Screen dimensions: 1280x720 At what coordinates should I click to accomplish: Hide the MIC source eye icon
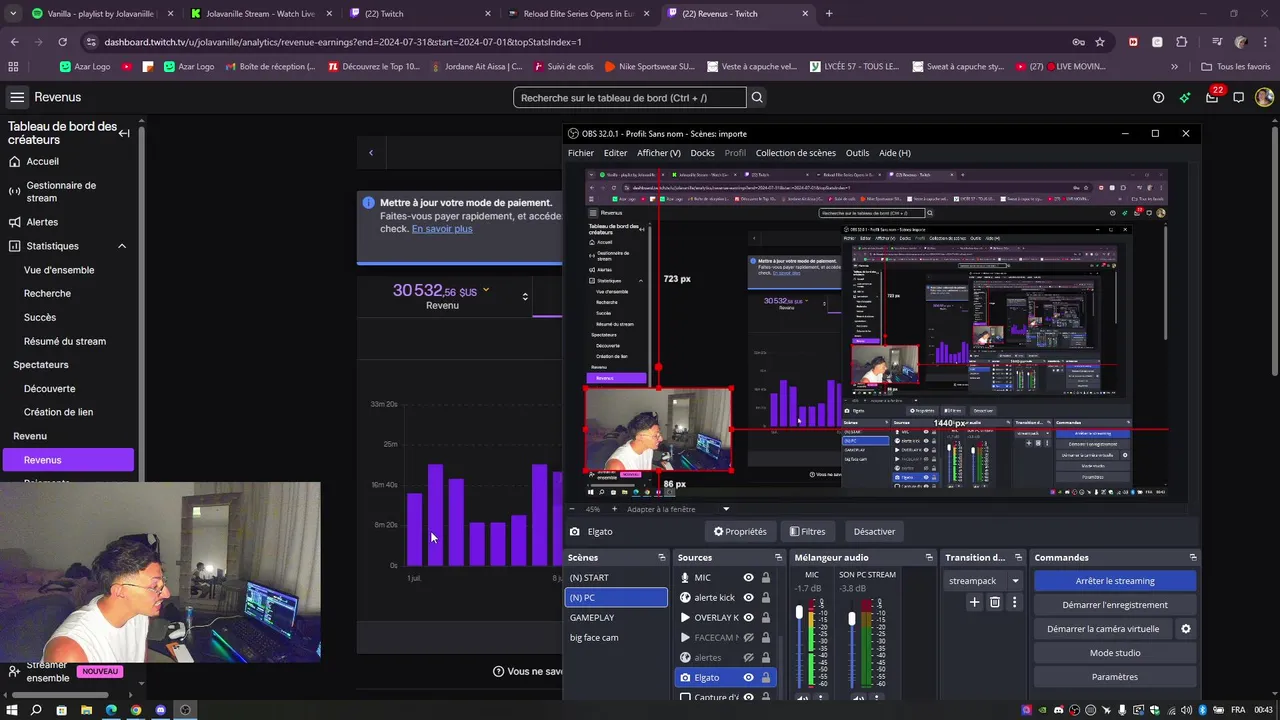[748, 578]
